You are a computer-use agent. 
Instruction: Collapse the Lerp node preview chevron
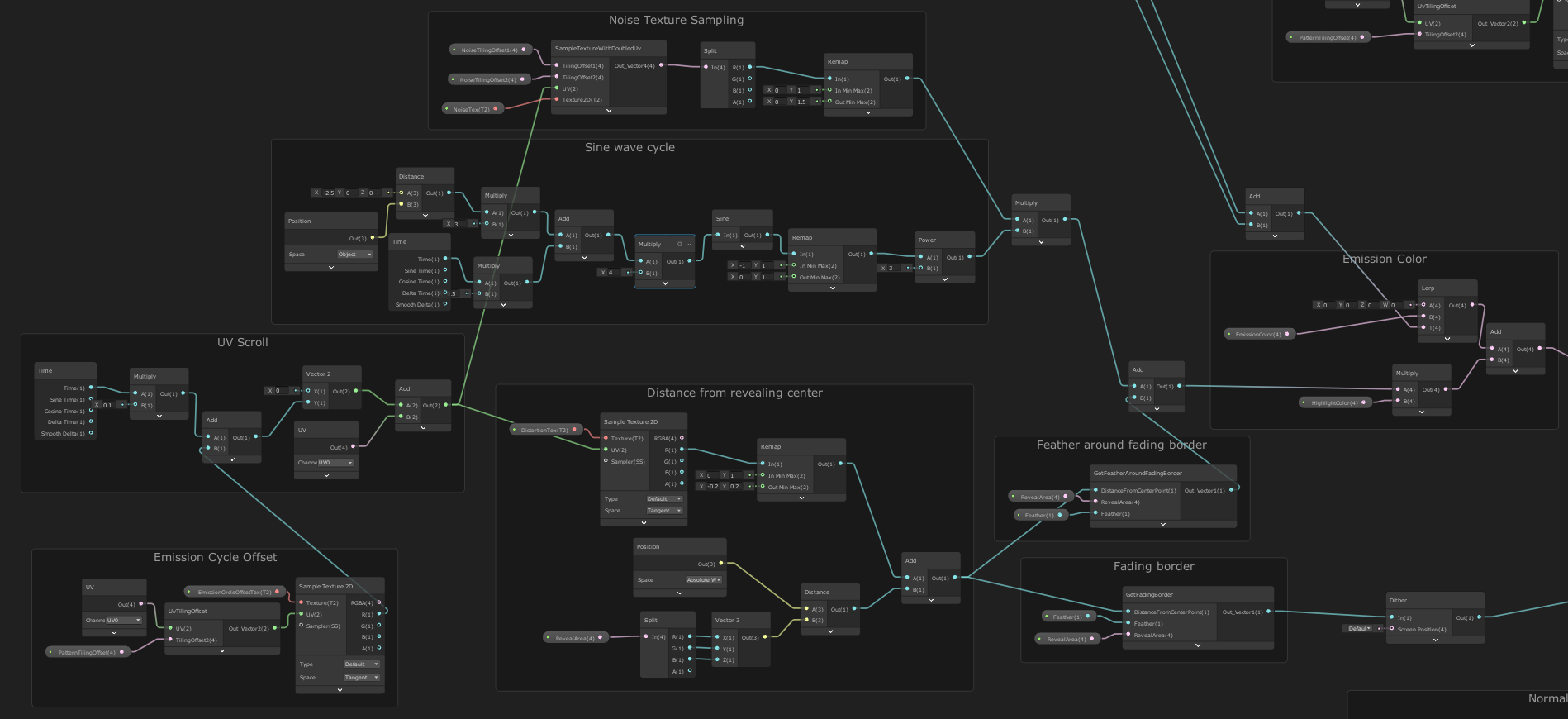tap(1447, 339)
